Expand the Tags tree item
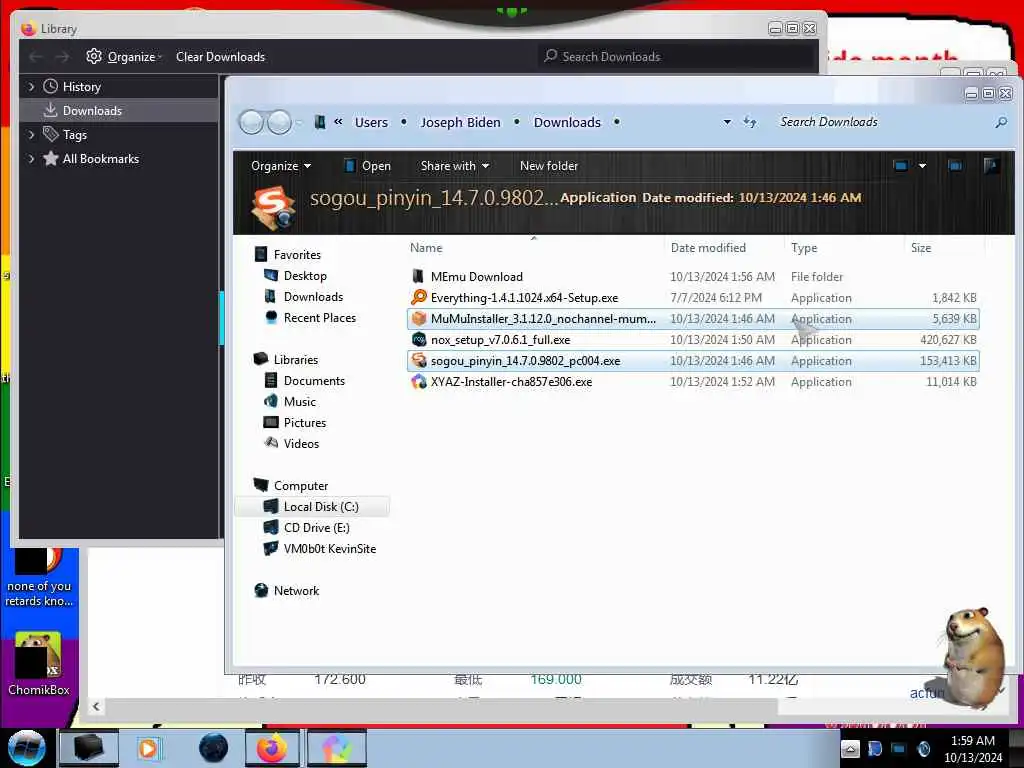The width and height of the screenshot is (1024, 768). 31,135
